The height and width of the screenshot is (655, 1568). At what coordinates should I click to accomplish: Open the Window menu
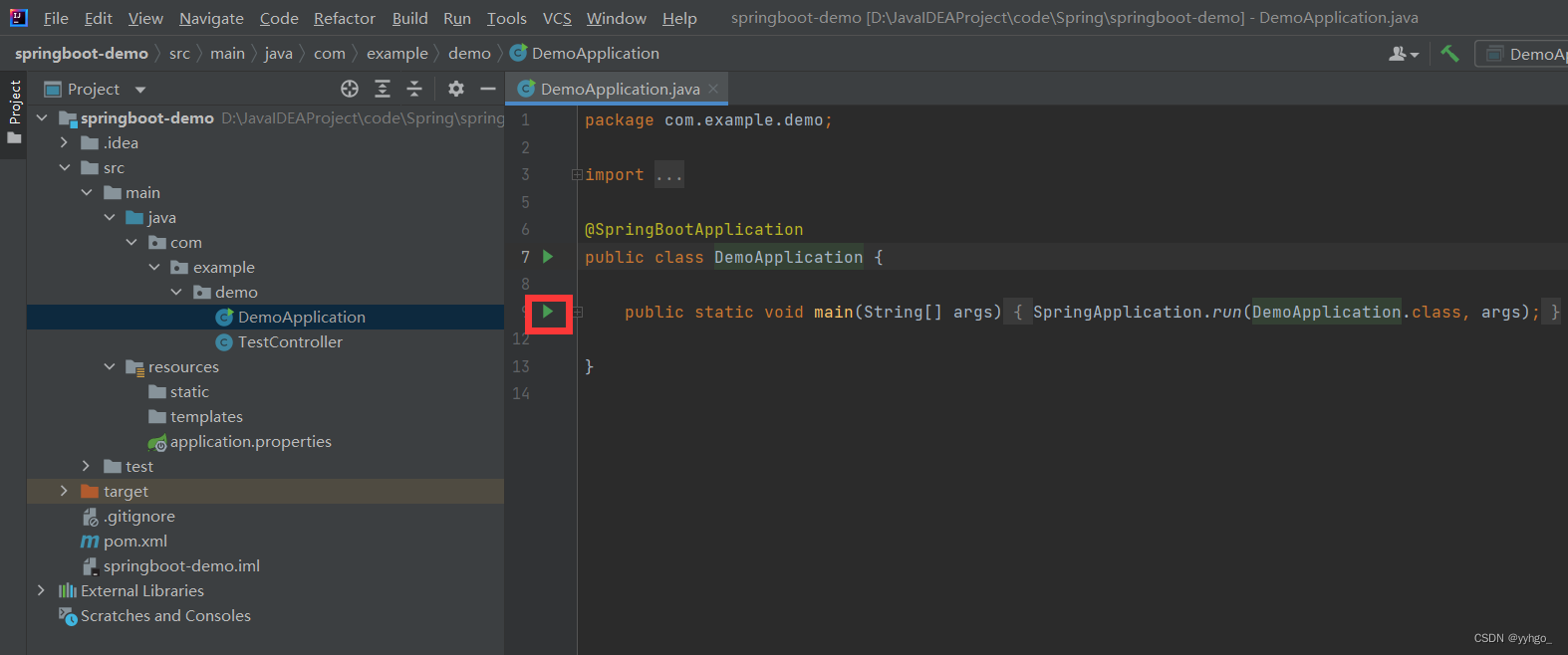[617, 18]
